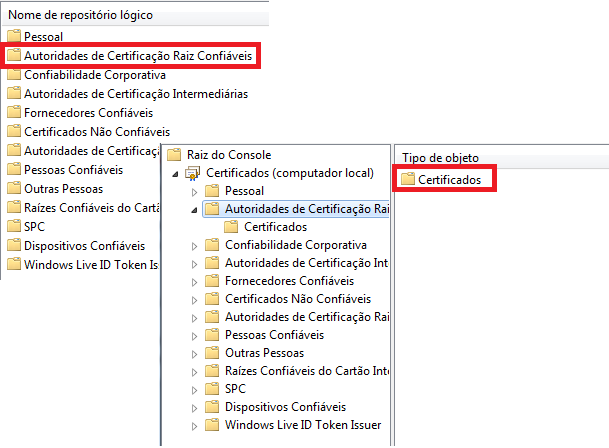This screenshot has height=448, width=609.
Task: Click the Raiz do Console folder icon
Action: point(175,155)
